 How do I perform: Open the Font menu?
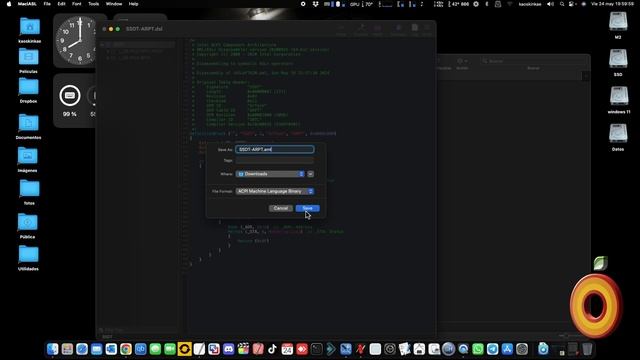76,4
